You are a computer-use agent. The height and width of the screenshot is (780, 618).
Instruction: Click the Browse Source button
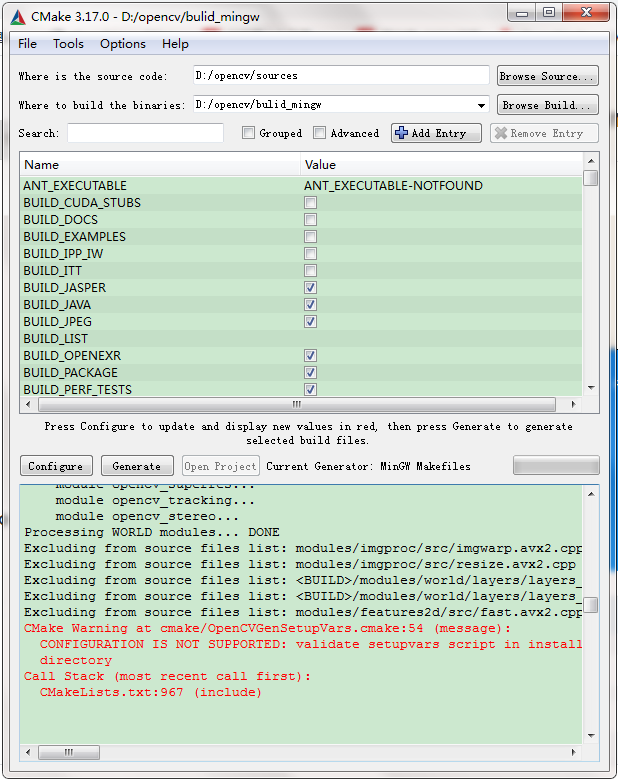coord(547,76)
